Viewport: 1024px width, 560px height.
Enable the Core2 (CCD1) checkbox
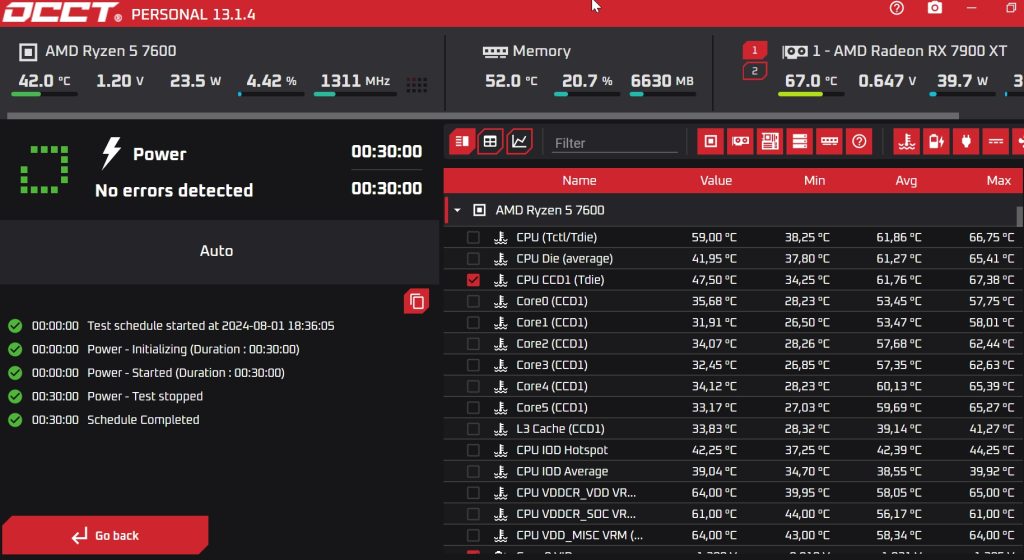pos(473,344)
